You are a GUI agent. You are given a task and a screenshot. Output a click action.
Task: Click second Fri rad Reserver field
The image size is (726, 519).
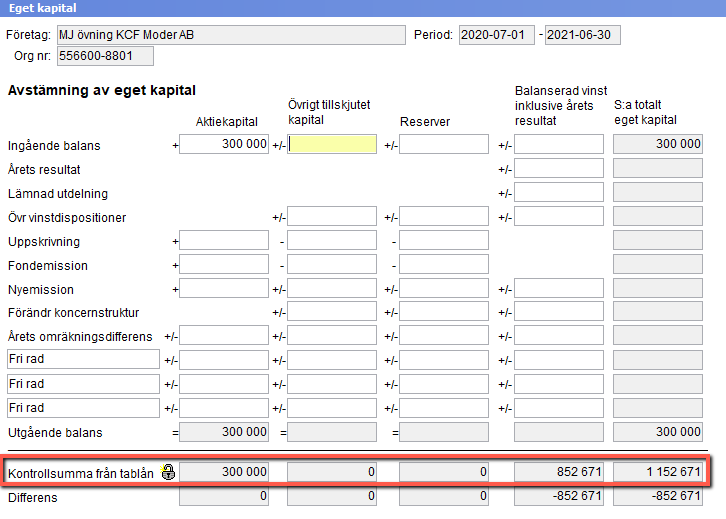(444, 384)
